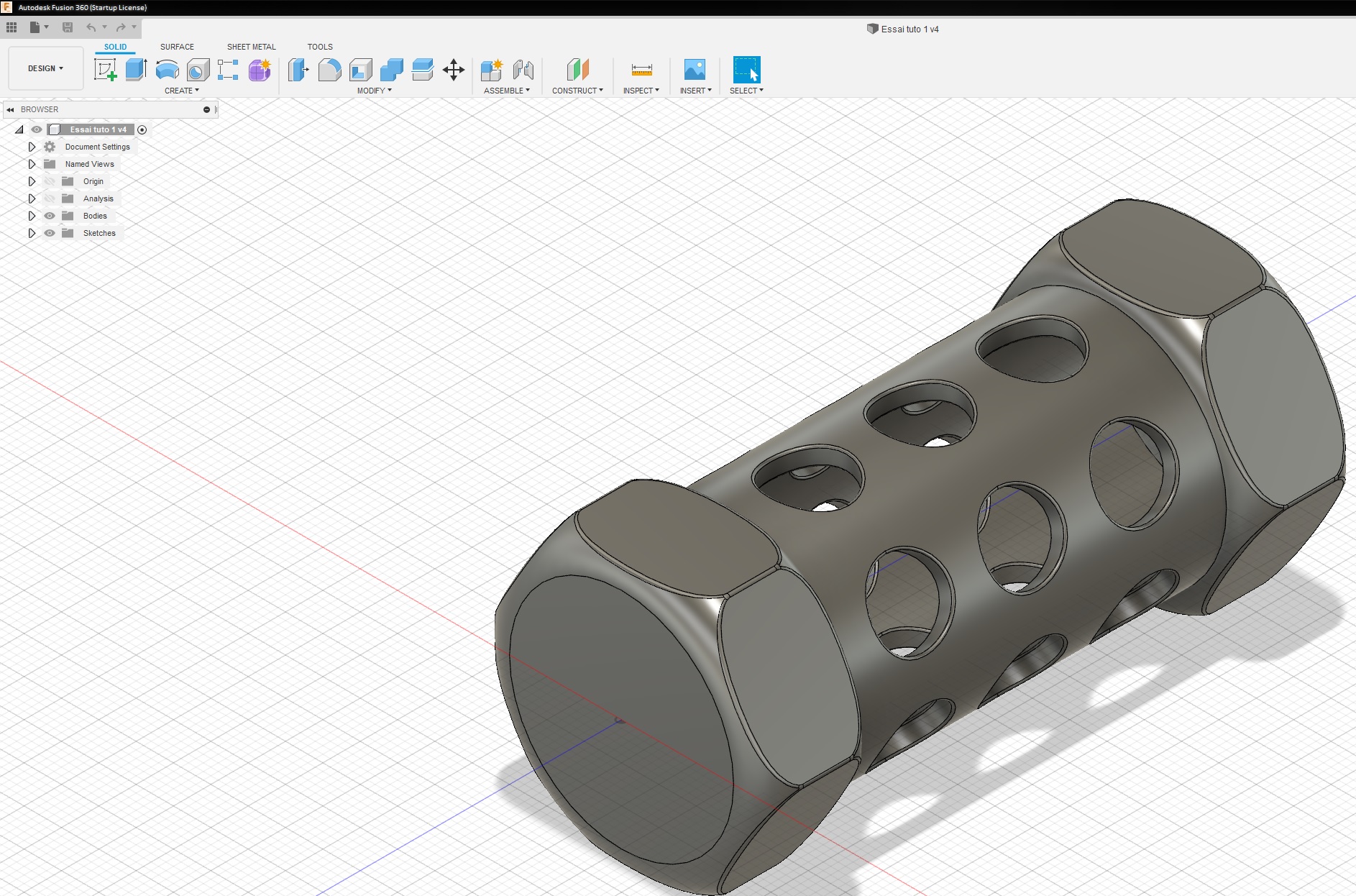Activate the Create Form tool
The image size is (1356, 896).
[259, 70]
